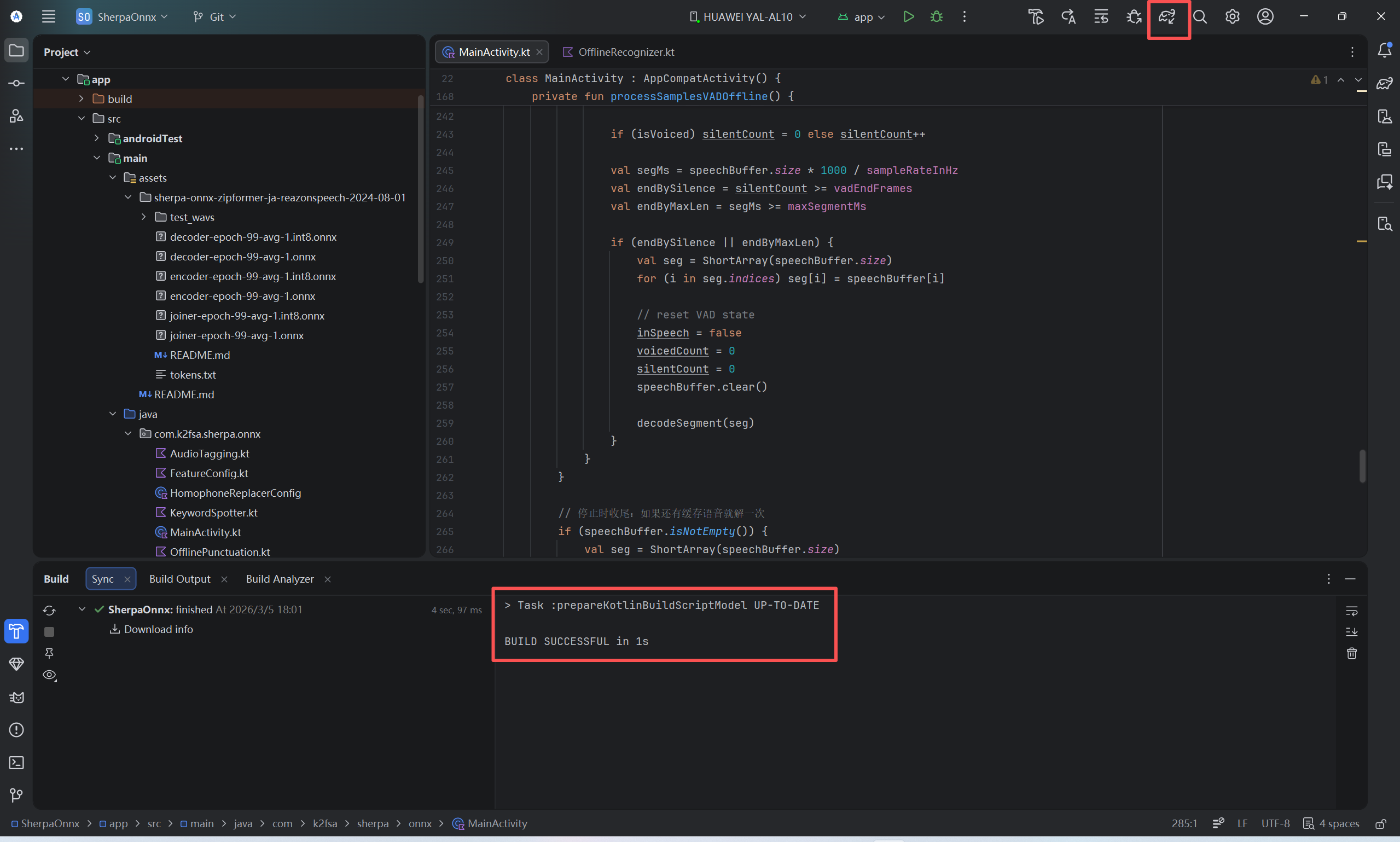Screen dimensions: 1400x842
Task: Open Search Everywhere magnifier icon
Action: coord(1200,17)
